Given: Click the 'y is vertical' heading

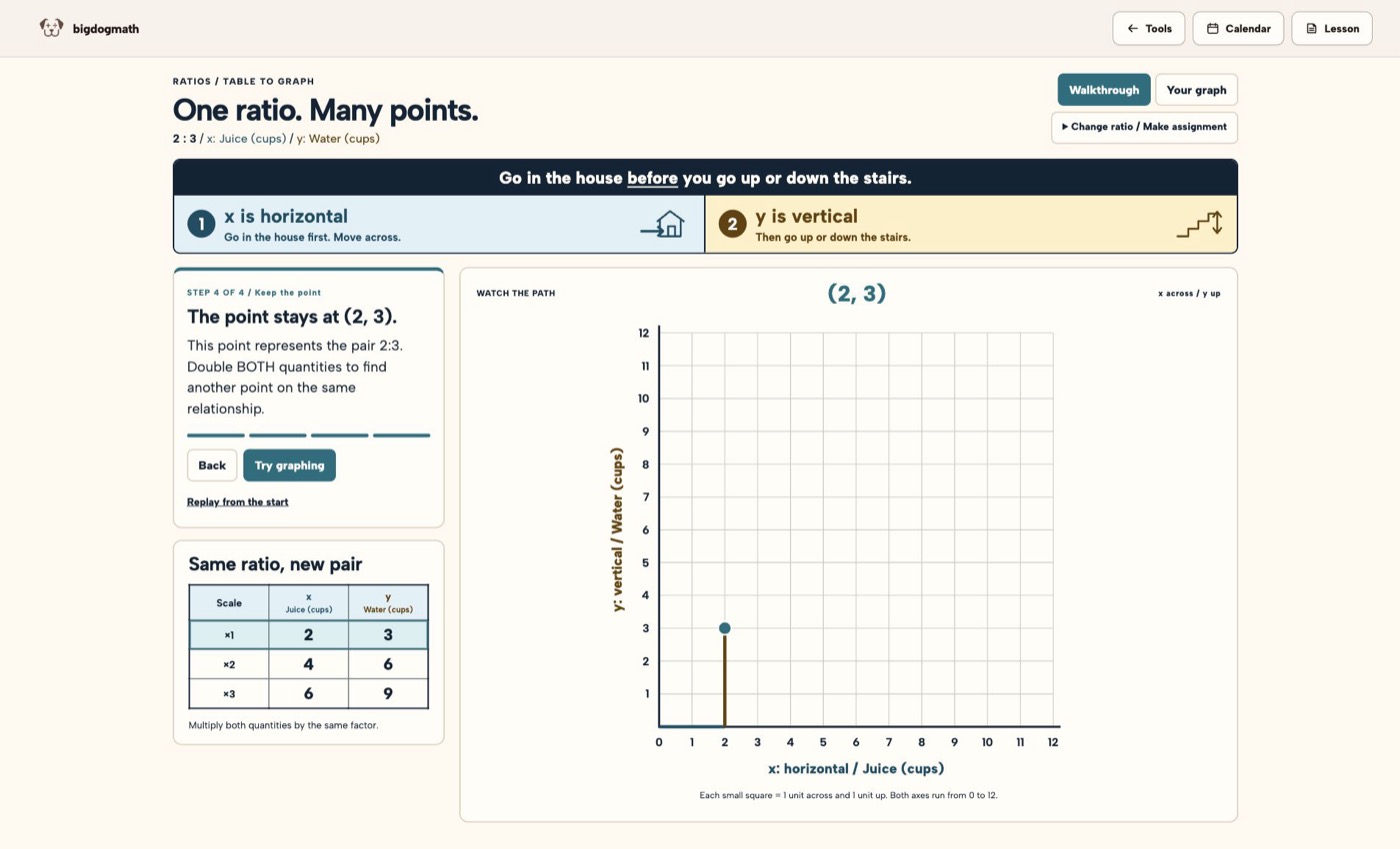Looking at the screenshot, I should tap(806, 216).
